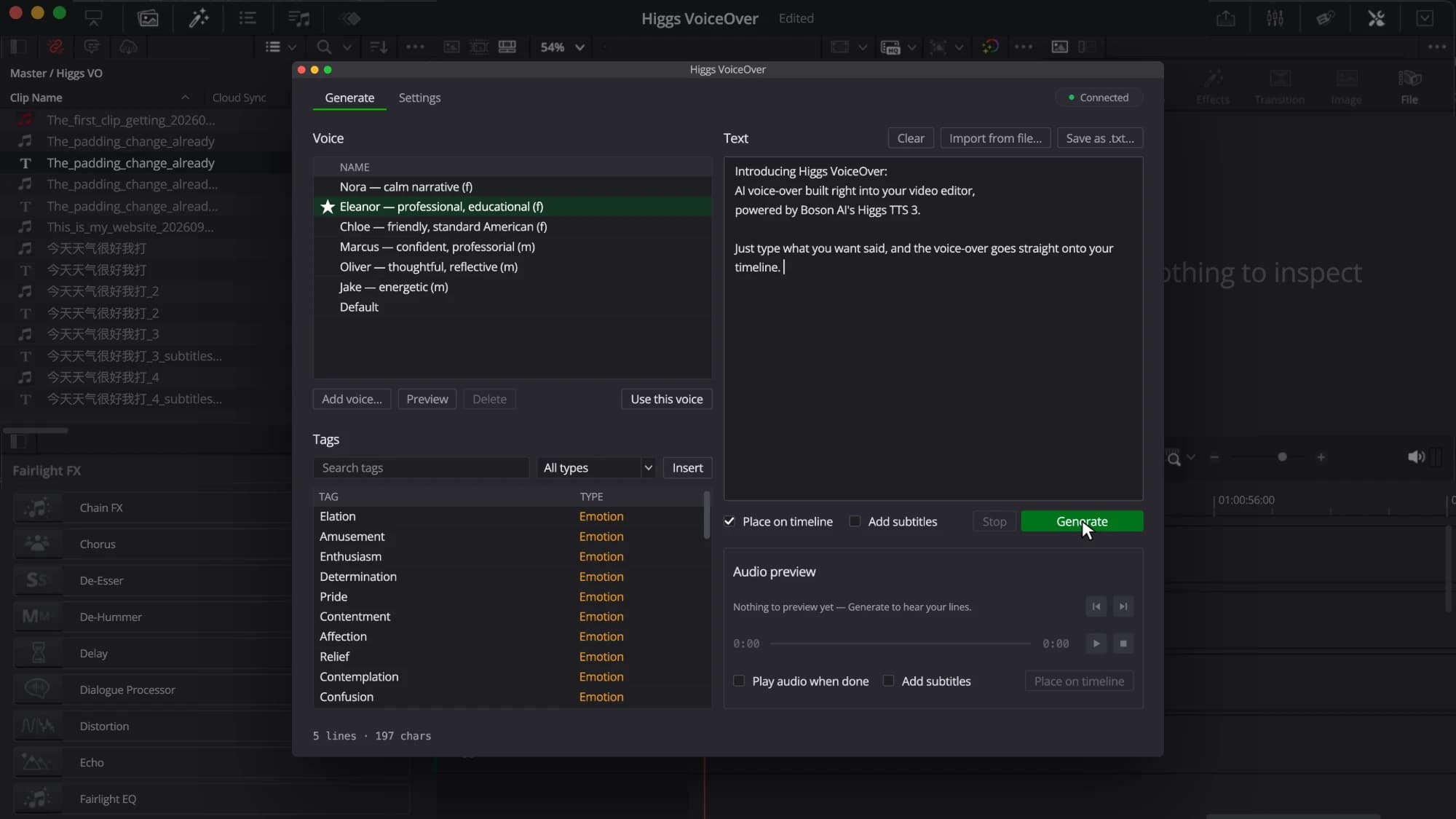1456x819 pixels.
Task: Expand the list view options chevron
Action: pyautogui.click(x=292, y=47)
